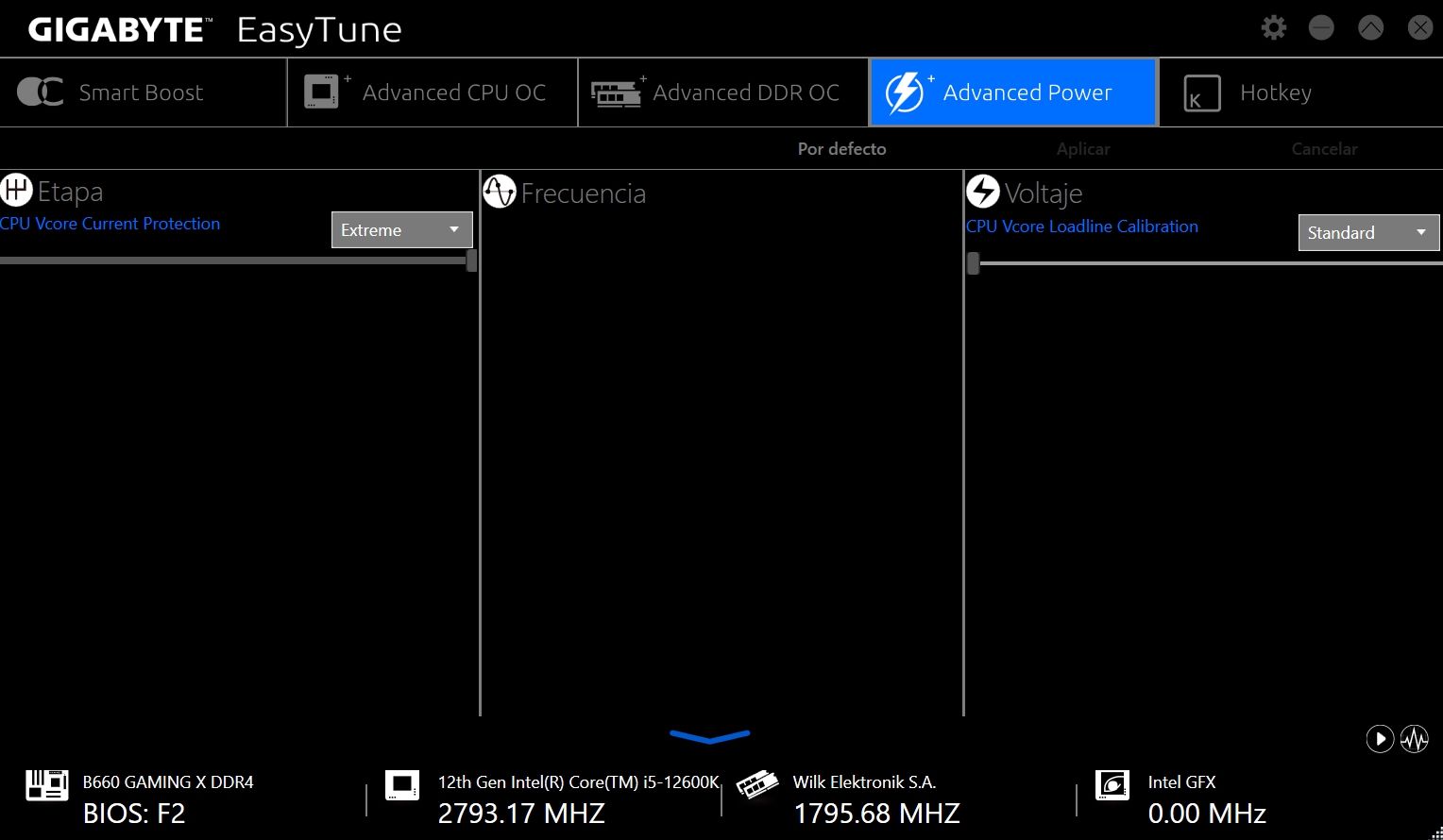Switch to the Smart Boost tab
The image size is (1443, 840).
144,92
